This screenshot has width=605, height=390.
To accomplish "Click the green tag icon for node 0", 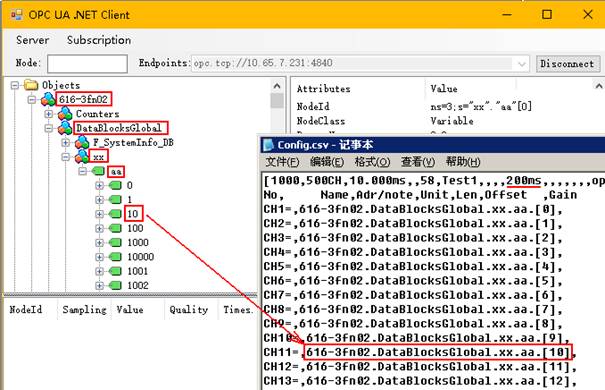I will [115, 185].
